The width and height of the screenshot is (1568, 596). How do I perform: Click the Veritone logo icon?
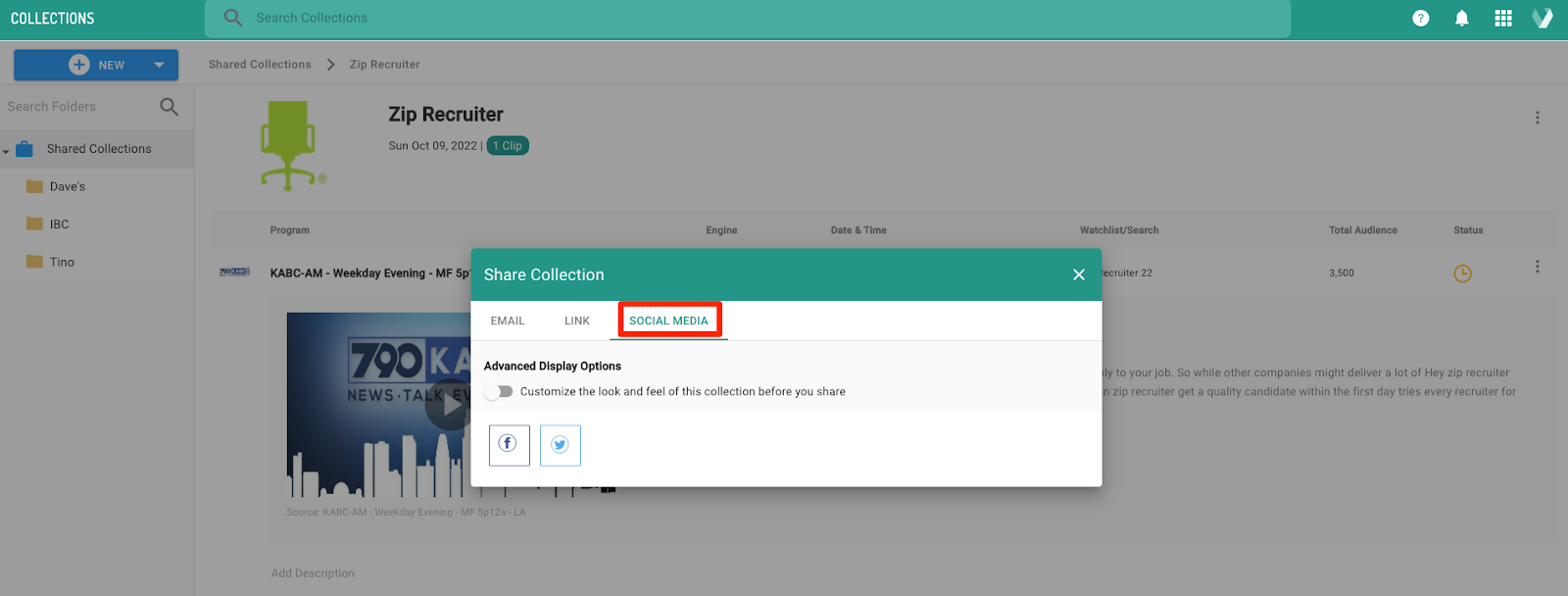[1543, 18]
